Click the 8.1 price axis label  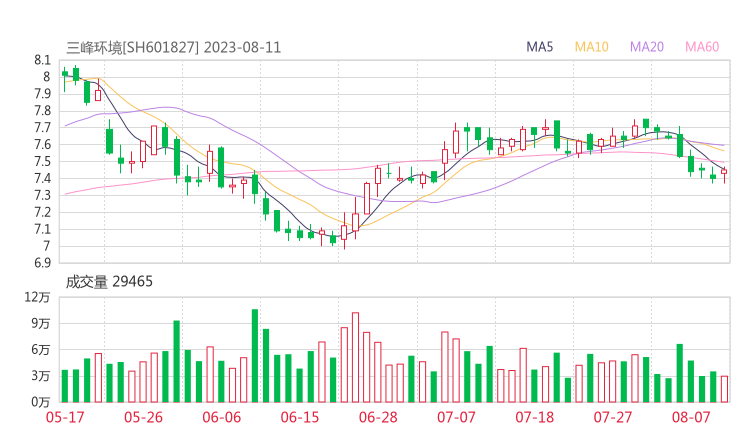(x=42, y=60)
